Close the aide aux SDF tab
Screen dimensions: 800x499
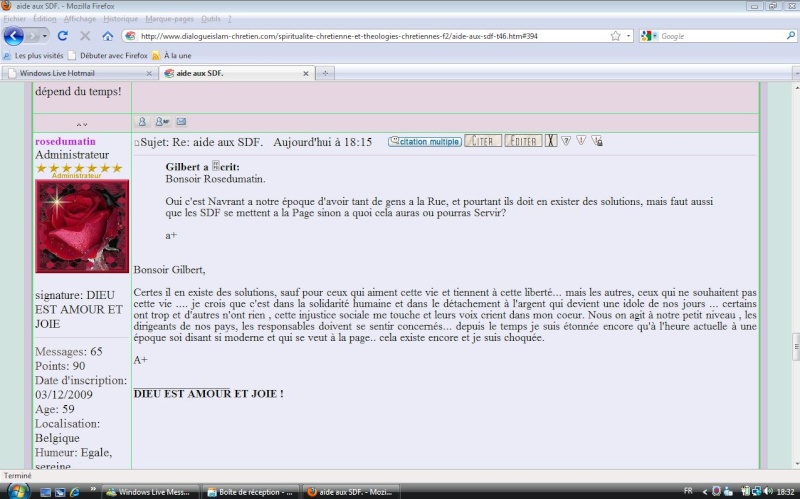pos(306,73)
